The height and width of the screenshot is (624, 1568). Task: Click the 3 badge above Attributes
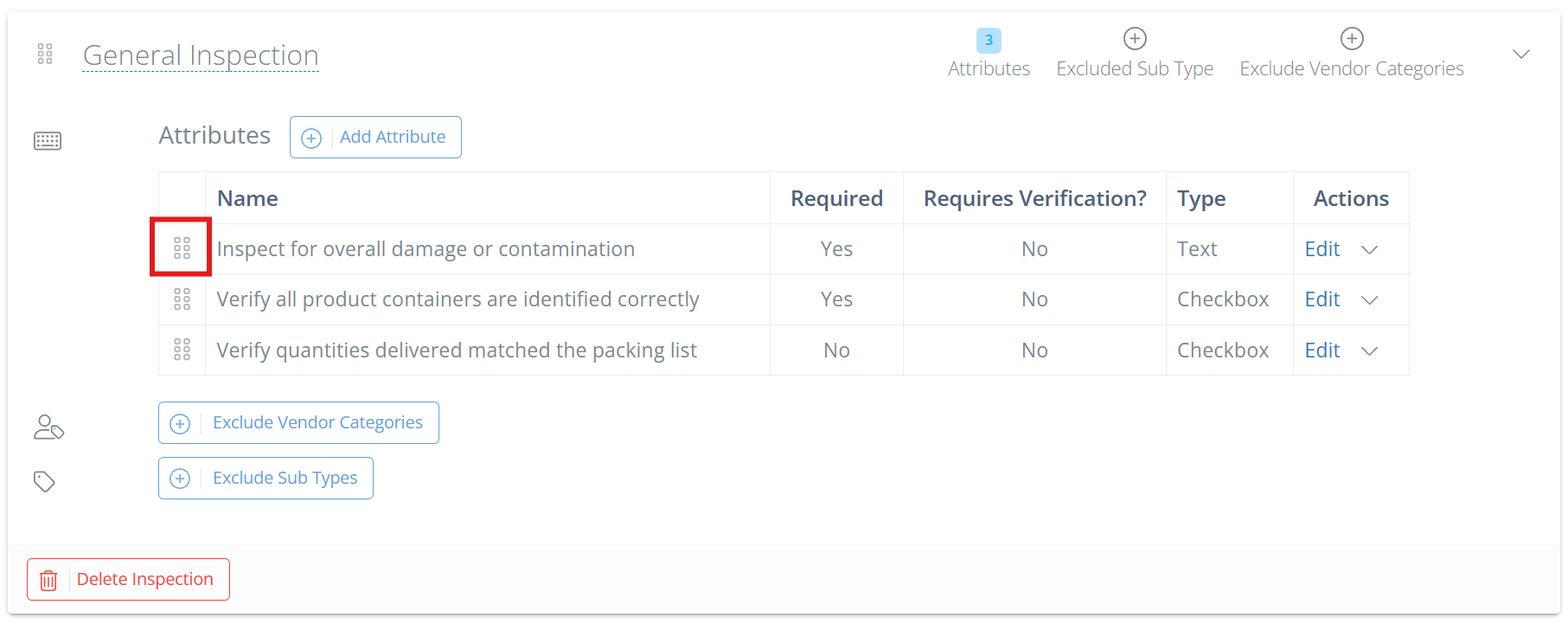[x=989, y=40]
